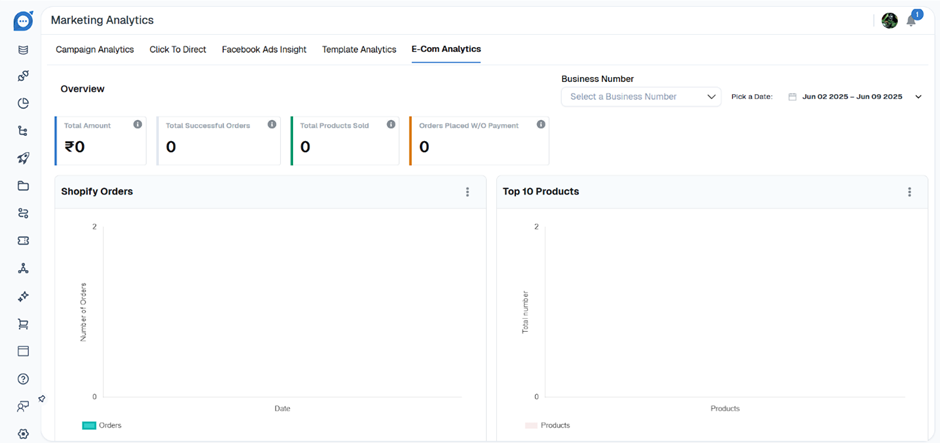Open the folder icon in sidebar
The image size is (940, 443).
pos(23,186)
